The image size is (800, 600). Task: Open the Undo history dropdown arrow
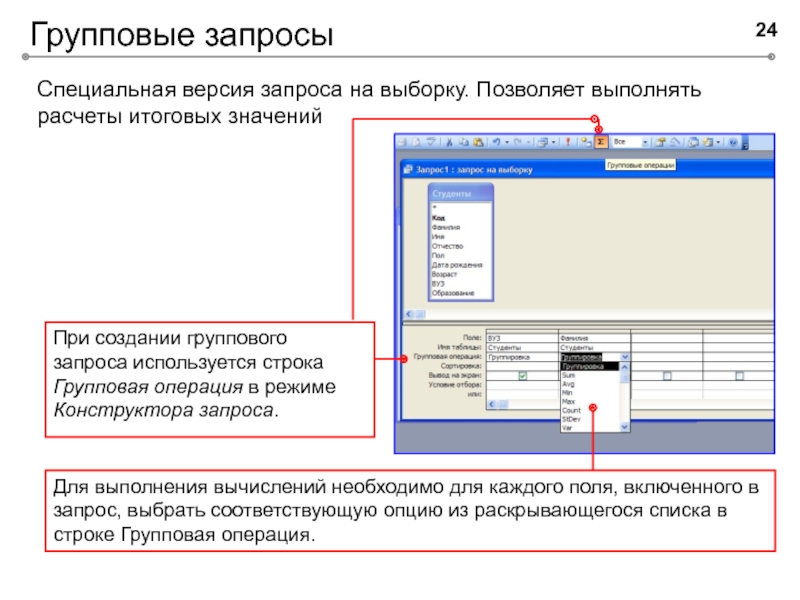[x=507, y=142]
